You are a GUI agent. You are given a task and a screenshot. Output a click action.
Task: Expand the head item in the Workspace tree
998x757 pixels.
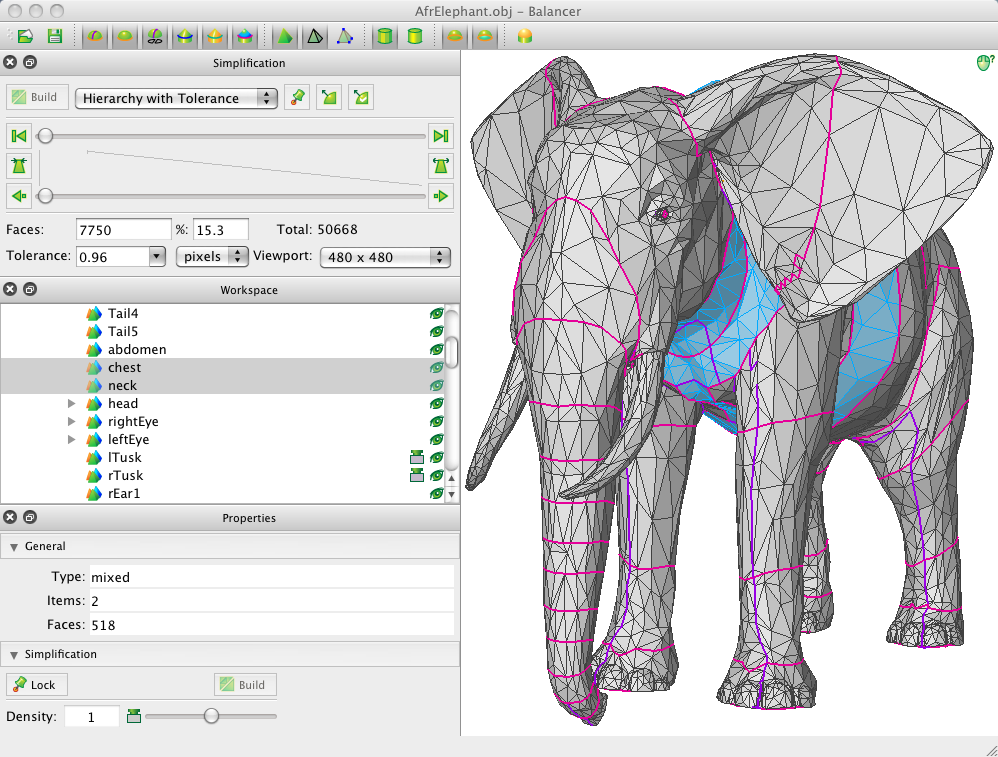click(70, 403)
